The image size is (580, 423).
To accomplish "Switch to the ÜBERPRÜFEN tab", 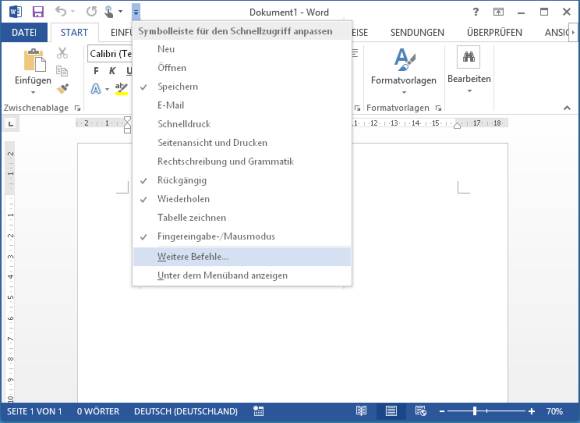I will pos(495,33).
